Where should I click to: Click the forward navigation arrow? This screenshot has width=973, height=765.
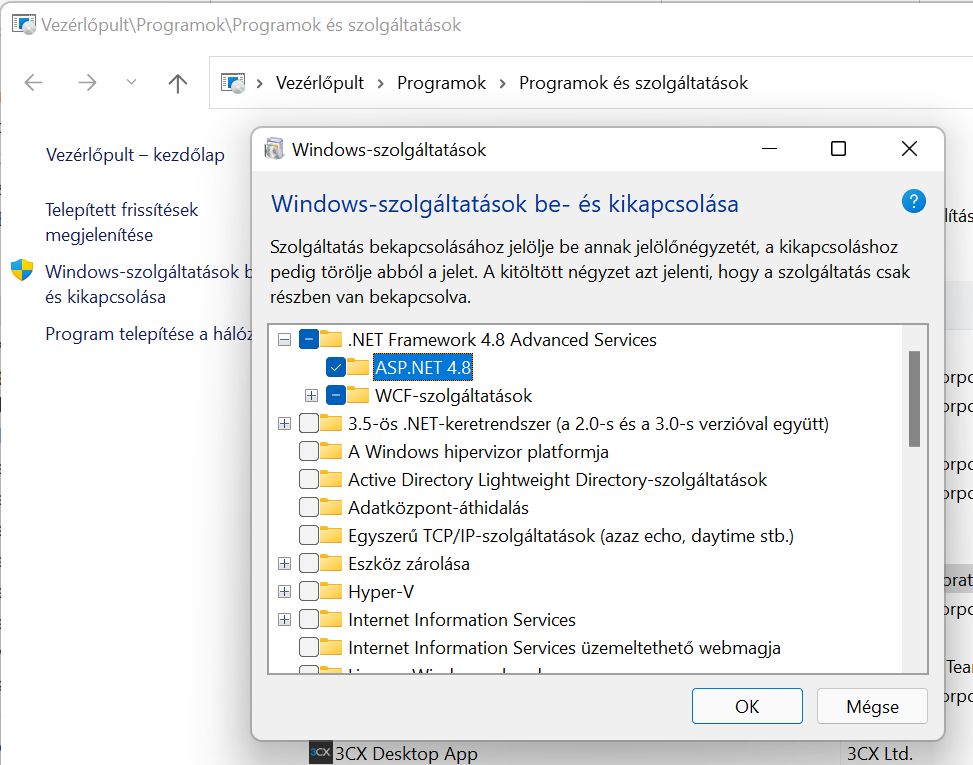87,83
